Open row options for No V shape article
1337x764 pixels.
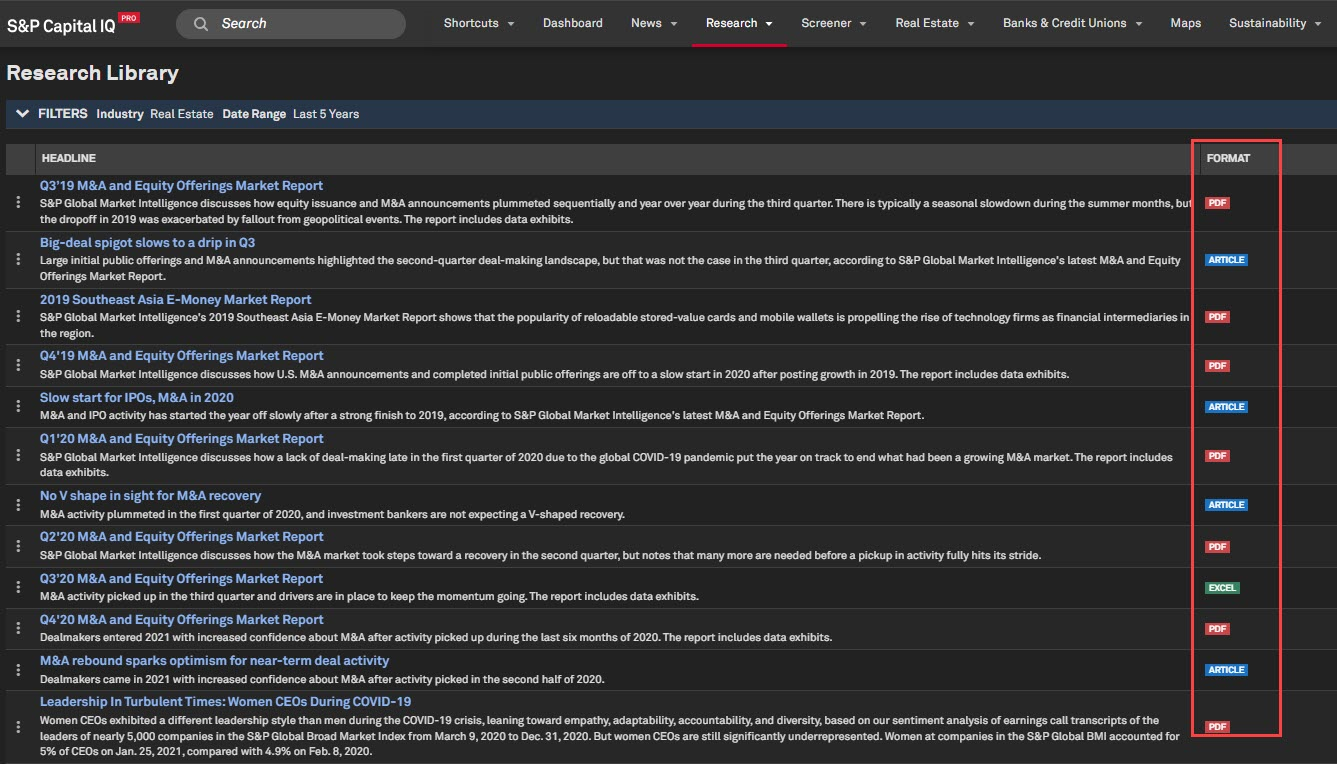18,505
